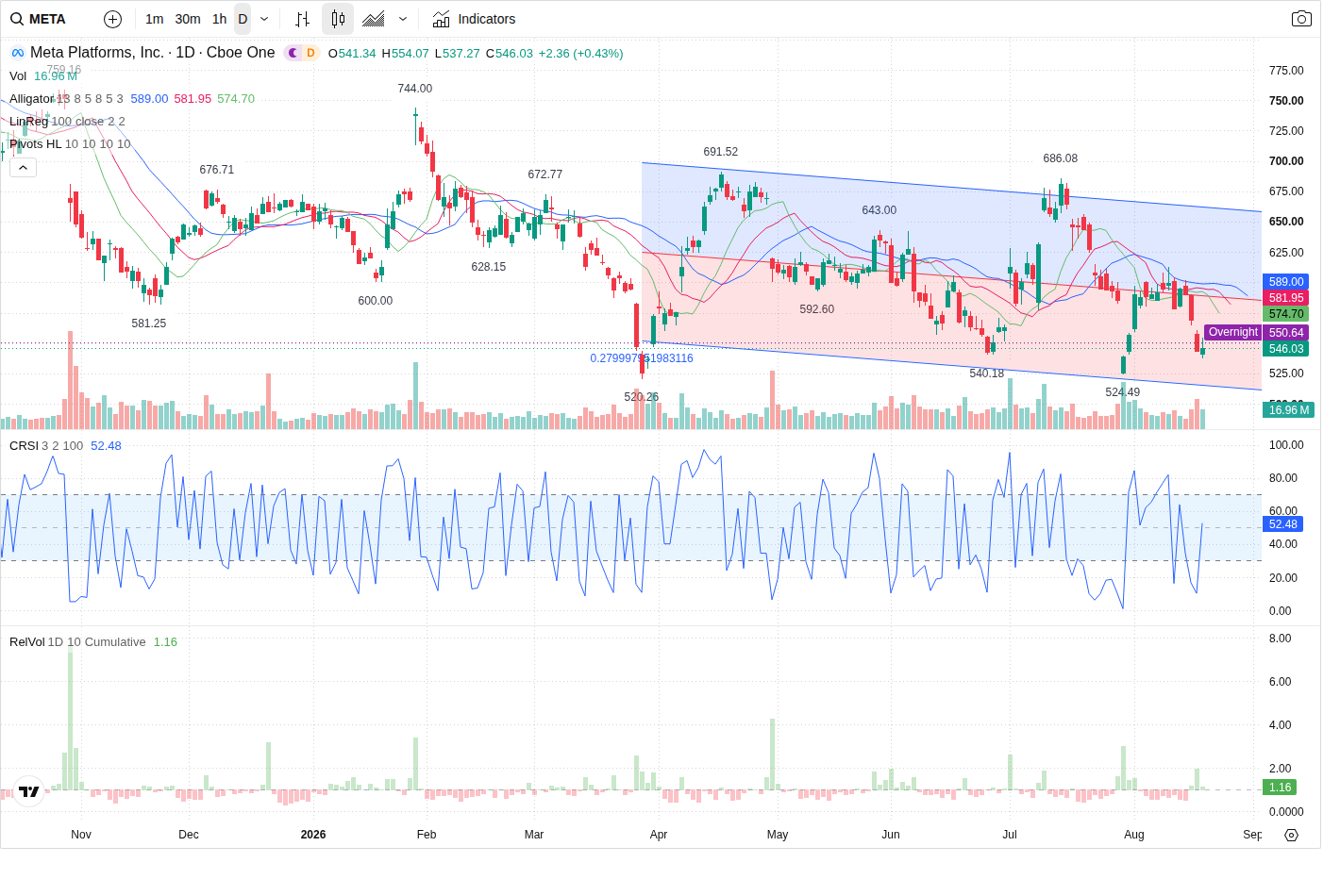Take a chart snapshot with camera icon
The width and height of the screenshot is (1340, 896).
click(1301, 19)
